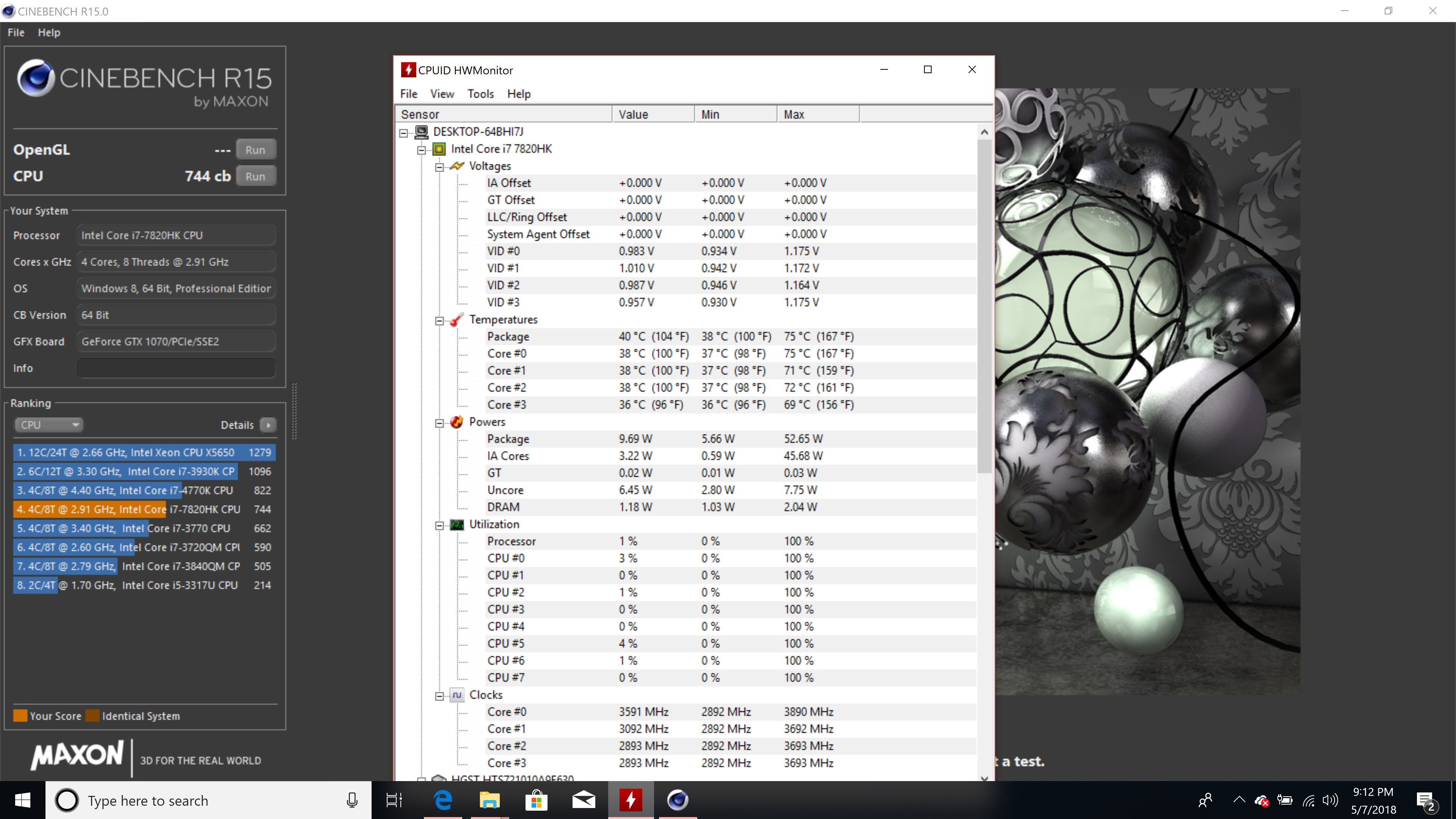The image size is (1456, 819).
Task: Click the battery power tray icon
Action: (1285, 800)
